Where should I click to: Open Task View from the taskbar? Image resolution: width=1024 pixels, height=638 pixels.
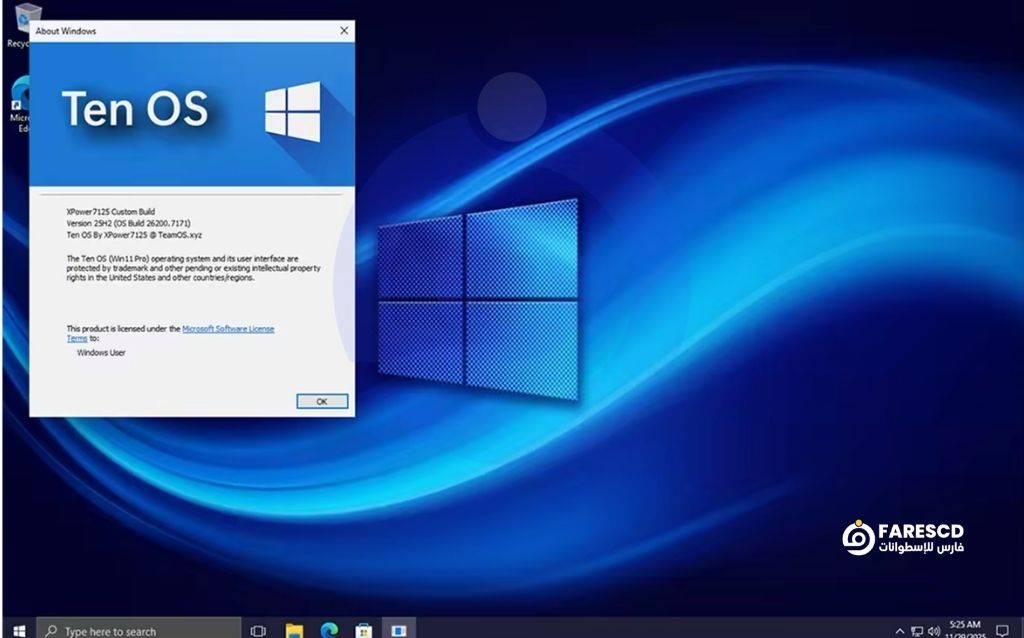(x=258, y=630)
